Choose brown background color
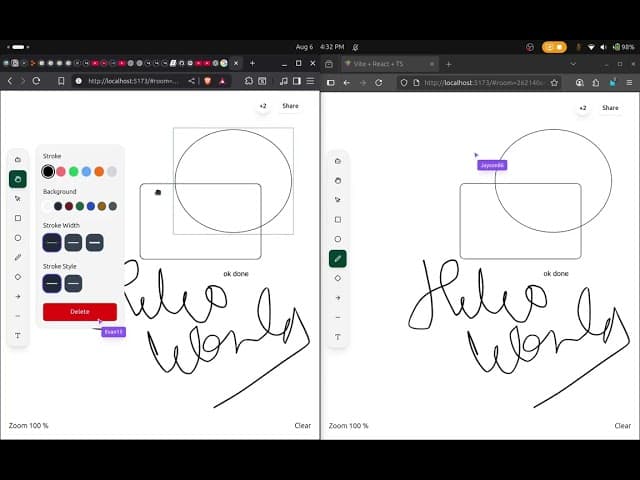The width and height of the screenshot is (640, 480). 102,207
